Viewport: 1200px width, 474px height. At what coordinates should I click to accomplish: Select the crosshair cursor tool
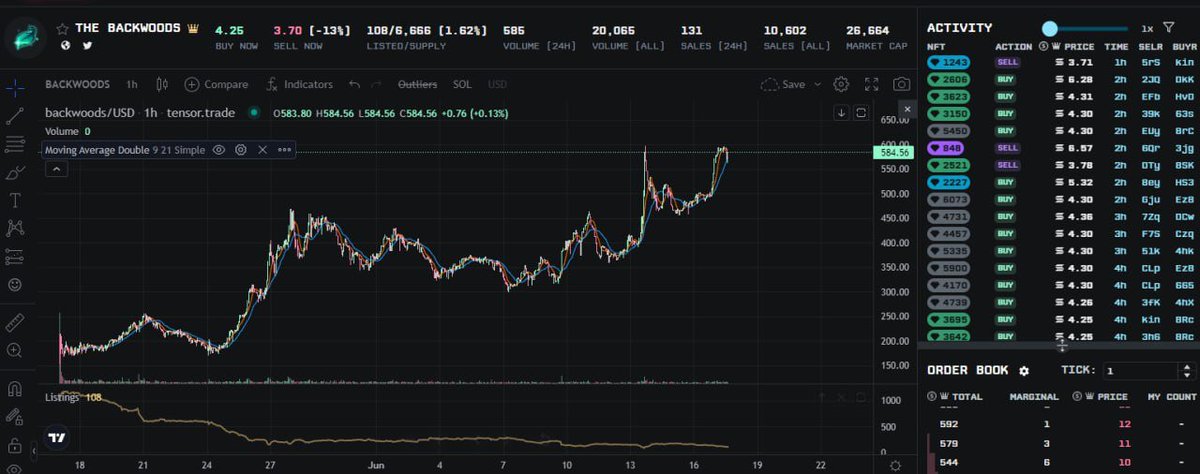14,87
